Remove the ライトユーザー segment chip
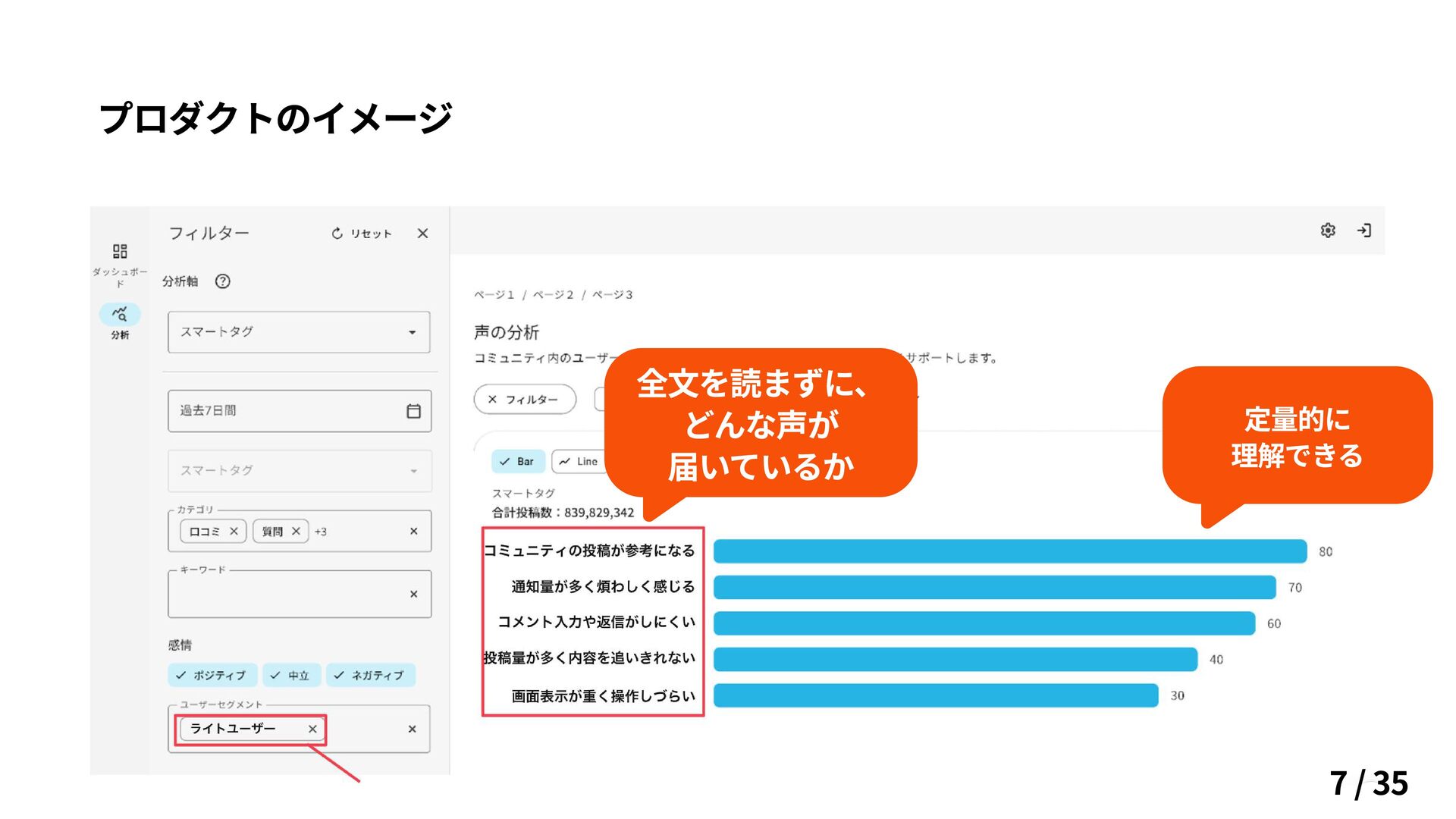 click(x=312, y=729)
